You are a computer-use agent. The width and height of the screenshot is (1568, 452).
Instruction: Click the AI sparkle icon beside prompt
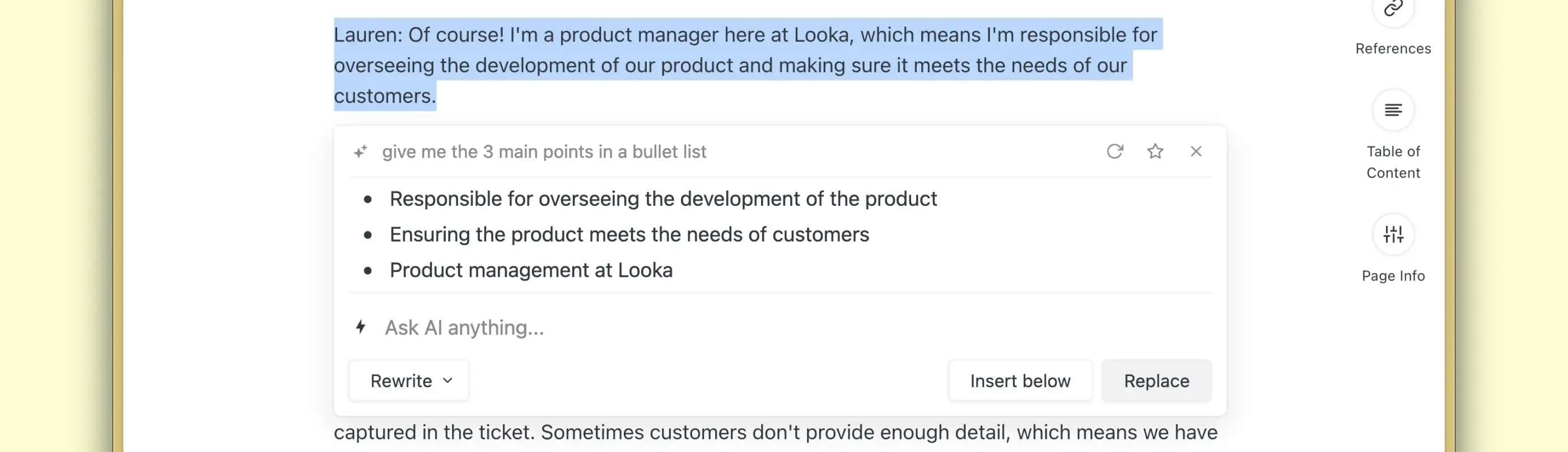[360, 152]
